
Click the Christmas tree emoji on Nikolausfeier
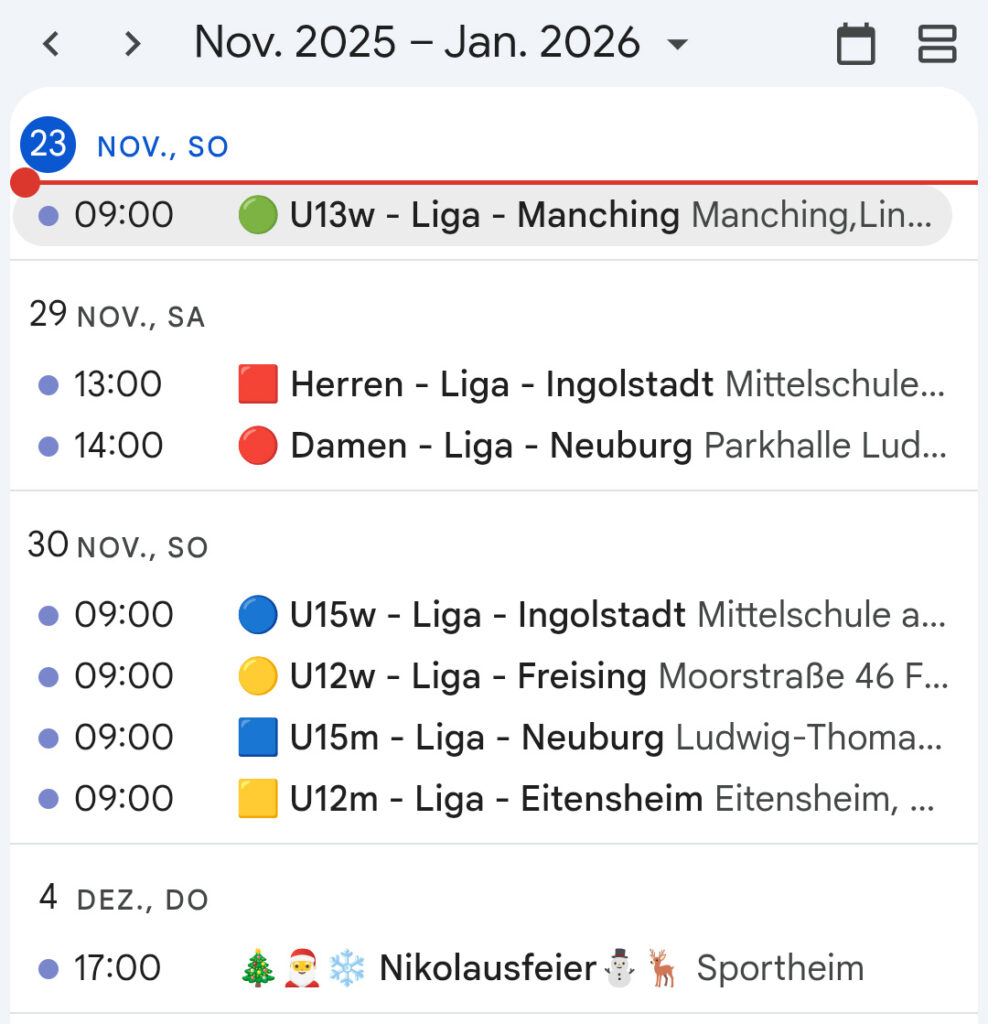coord(259,968)
